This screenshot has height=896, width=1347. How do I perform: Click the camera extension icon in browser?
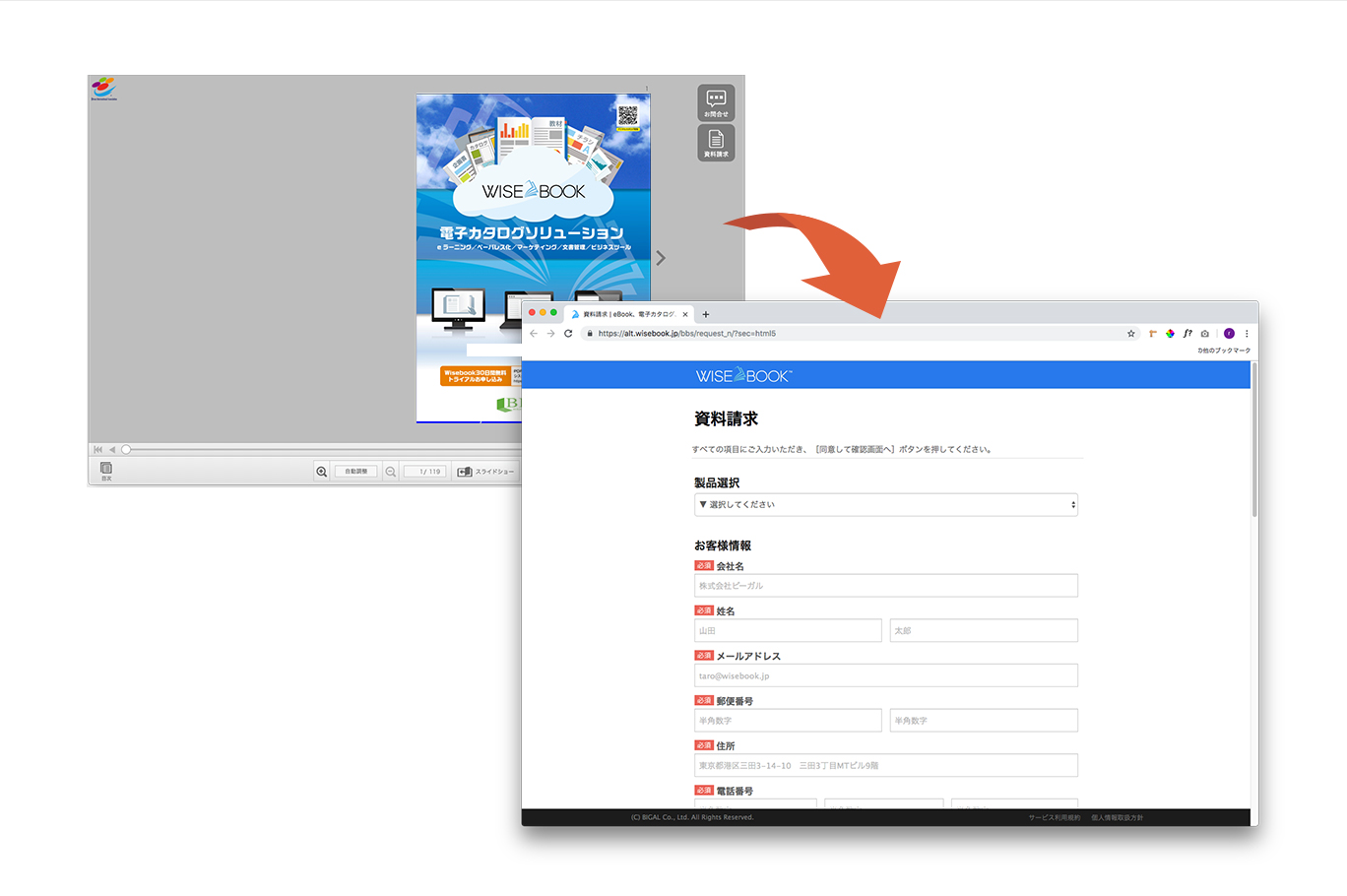(1204, 334)
